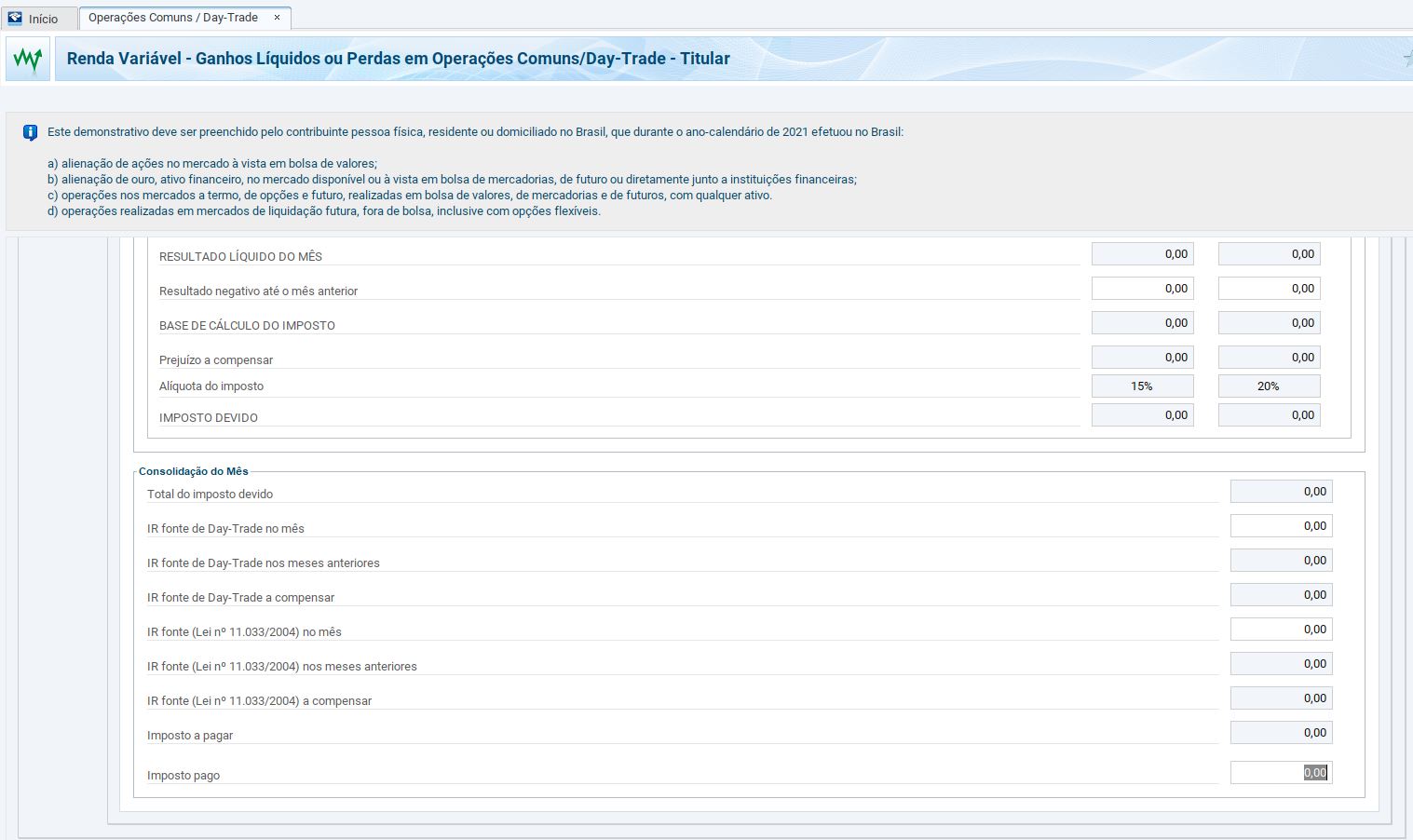Viewport: 1413px width, 840px height.
Task: Close the Operações Comuns / Day-Trade tab
Action: [x=277, y=18]
